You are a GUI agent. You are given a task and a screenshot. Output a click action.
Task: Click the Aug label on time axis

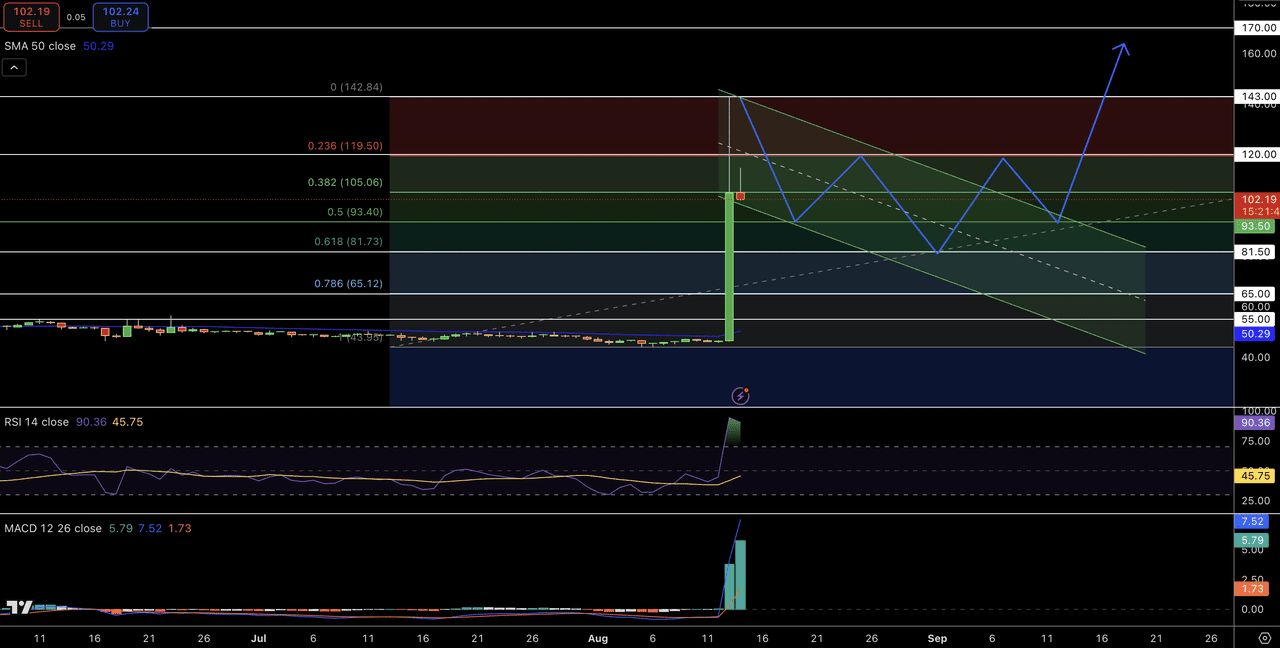click(x=598, y=637)
